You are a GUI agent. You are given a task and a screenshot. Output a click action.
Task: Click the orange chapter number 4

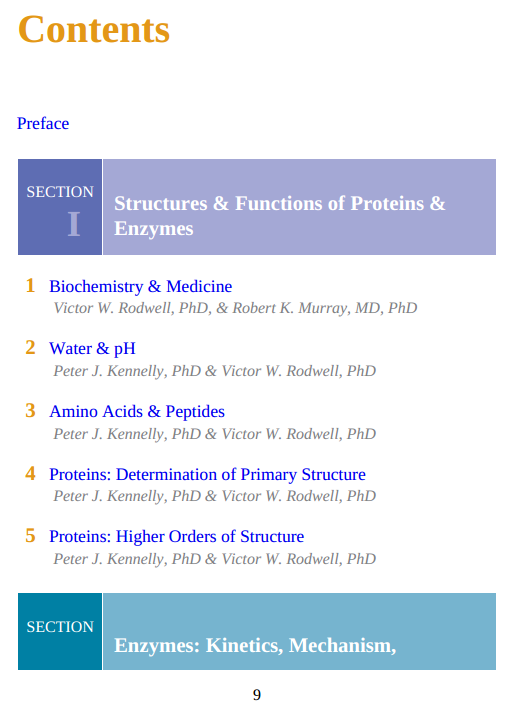pos(30,473)
